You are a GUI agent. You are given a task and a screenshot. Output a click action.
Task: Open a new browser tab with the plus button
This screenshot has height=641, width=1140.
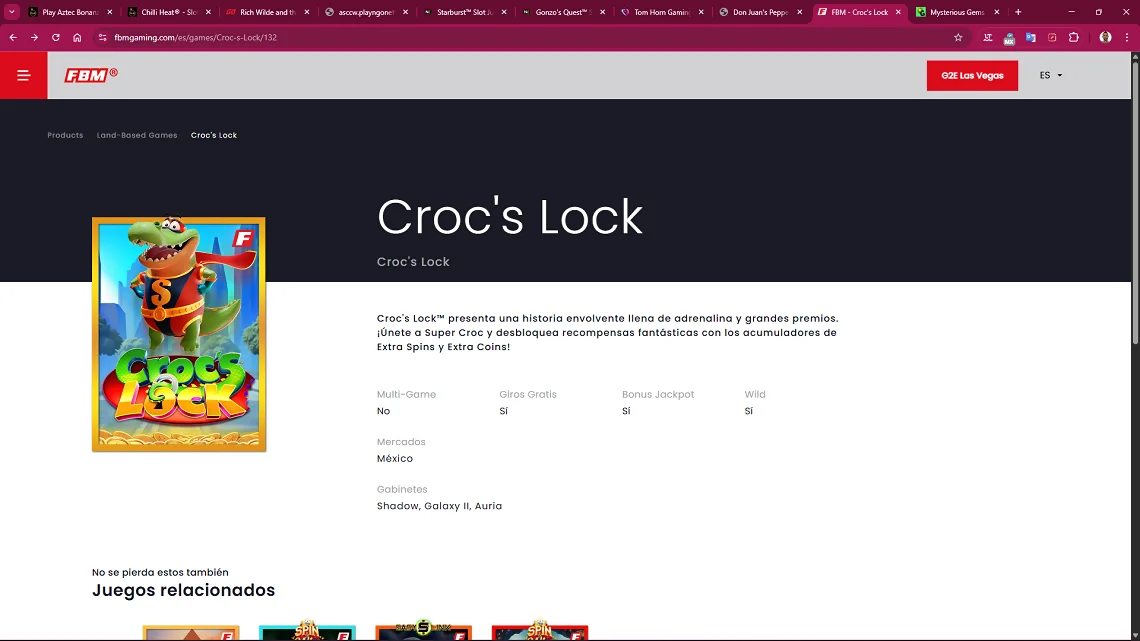point(1018,13)
